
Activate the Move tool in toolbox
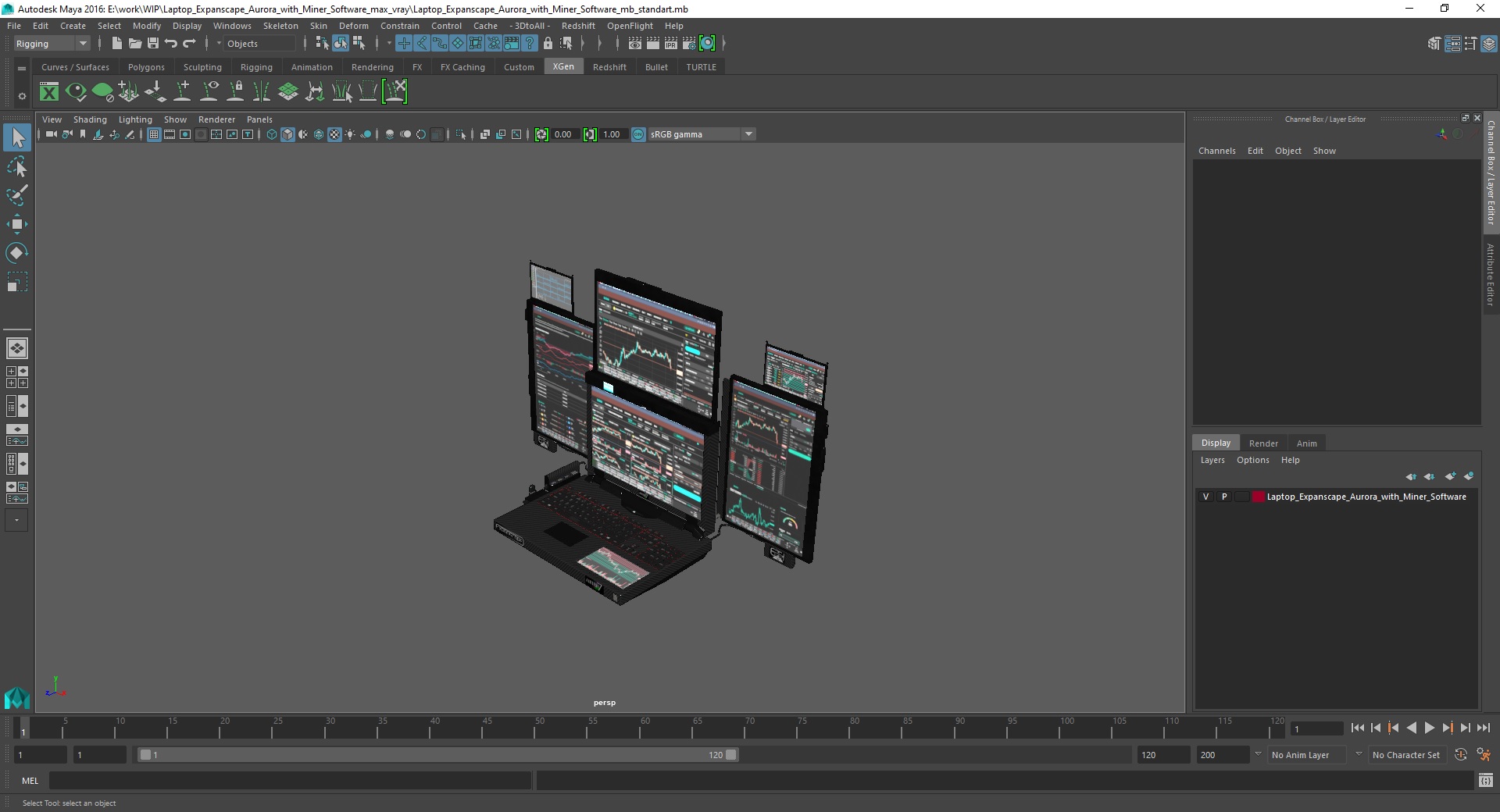17,224
